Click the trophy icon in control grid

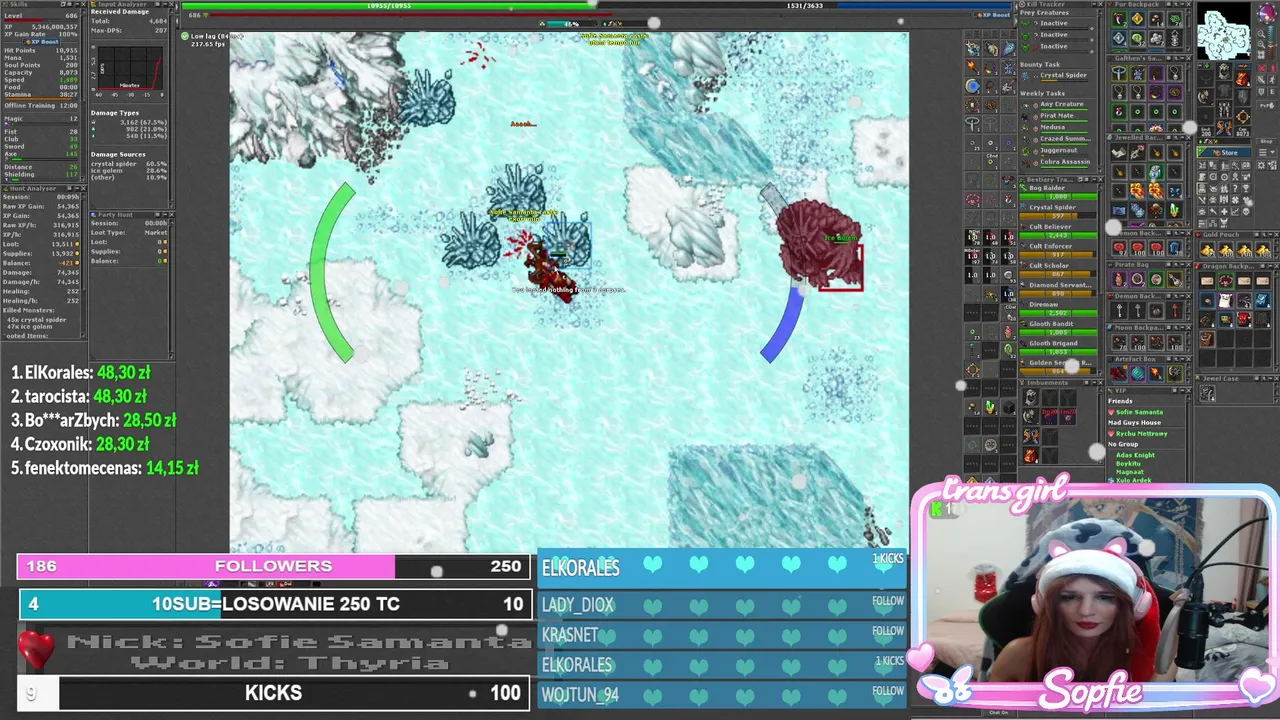pyautogui.click(x=1246, y=188)
